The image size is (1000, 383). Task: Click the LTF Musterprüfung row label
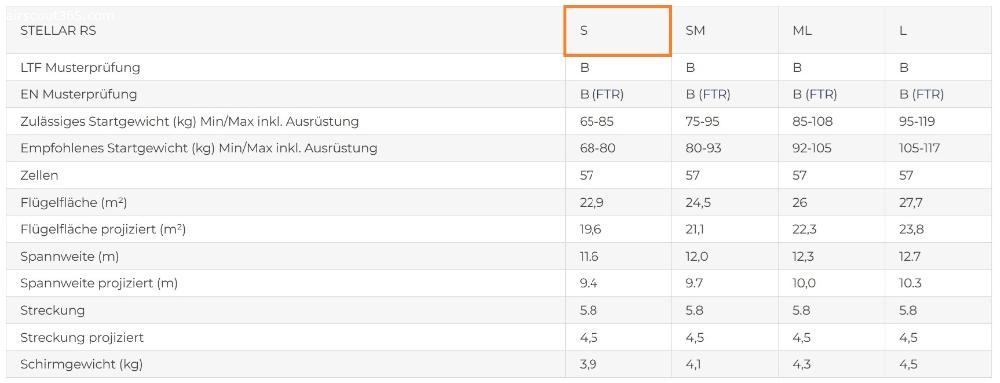click(80, 68)
